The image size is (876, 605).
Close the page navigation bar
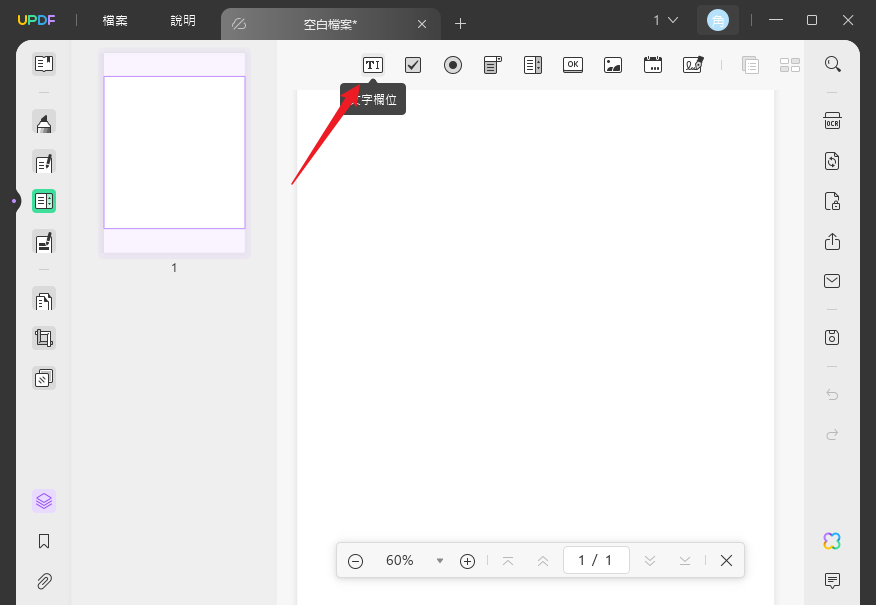tap(726, 560)
